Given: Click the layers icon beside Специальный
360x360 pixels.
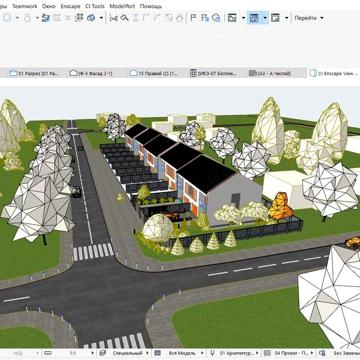Looking at the screenshot, I should tap(103, 353).
